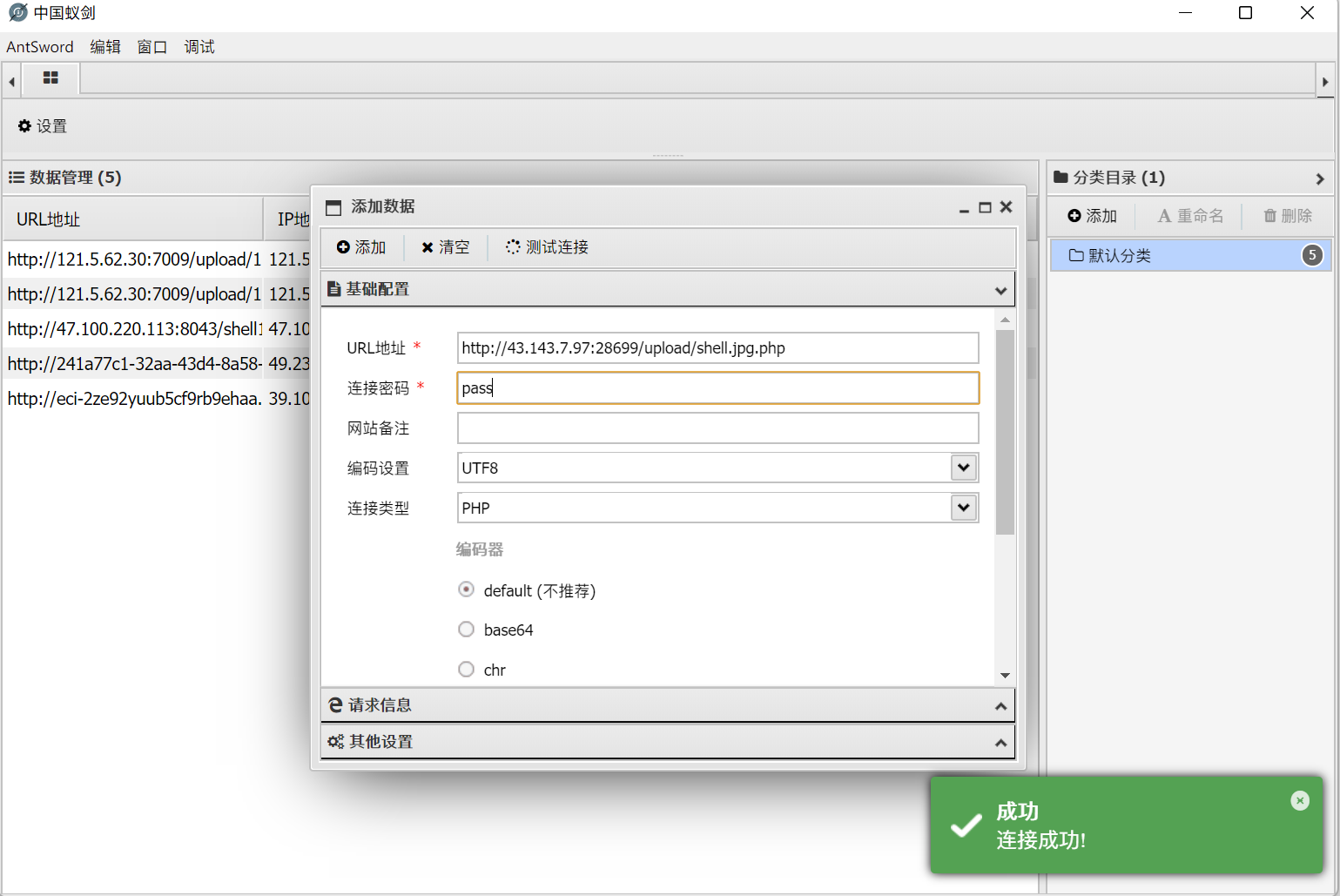Click the URL地址 column header
Screen dimensions: 1340x896
133,219
